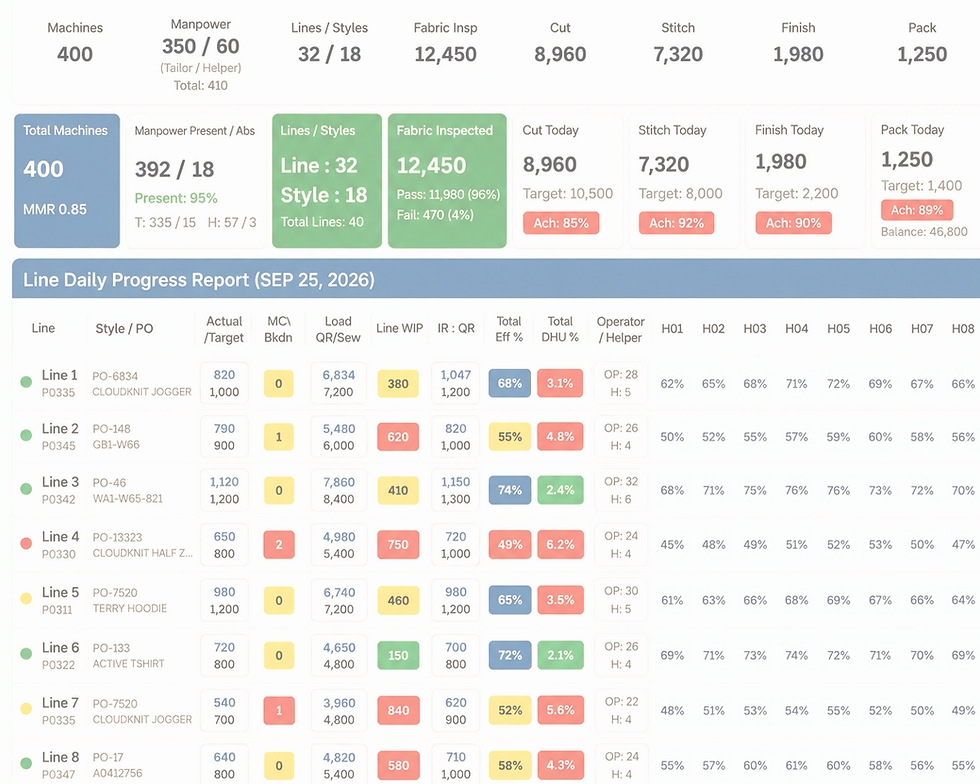Click Line 7 operator cell OP: 22 H: 4
This screenshot has height=784, width=980.
click(621, 710)
